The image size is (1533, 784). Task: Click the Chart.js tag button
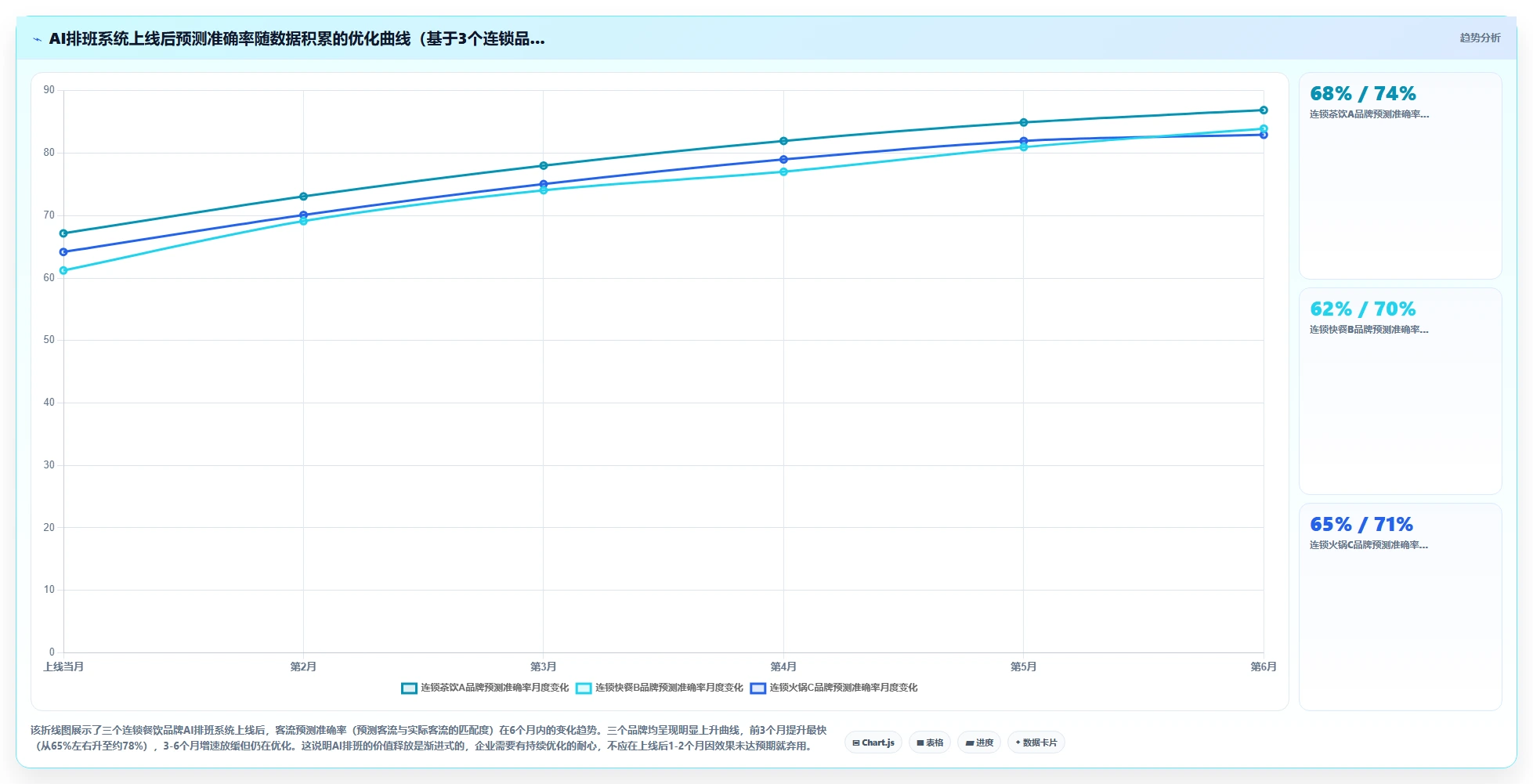tap(873, 742)
